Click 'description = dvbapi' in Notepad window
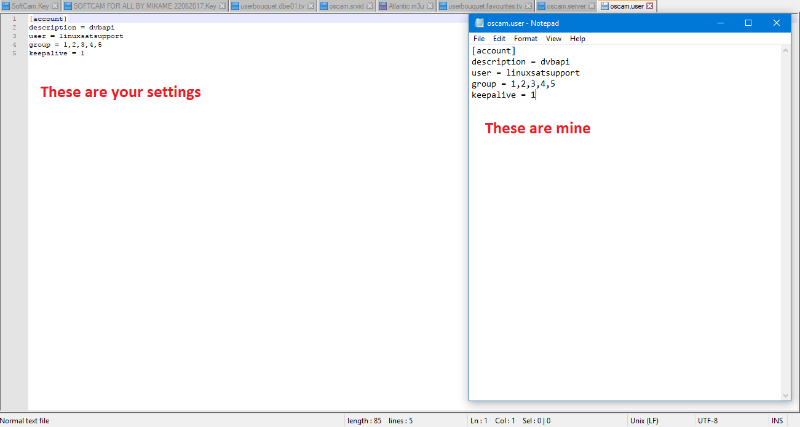Viewport: 800px width, 427px height. 520,62
